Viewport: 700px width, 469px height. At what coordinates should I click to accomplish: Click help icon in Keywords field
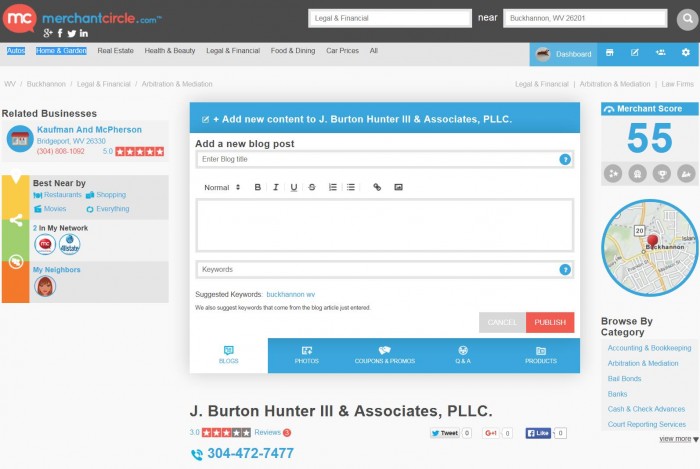tap(565, 270)
